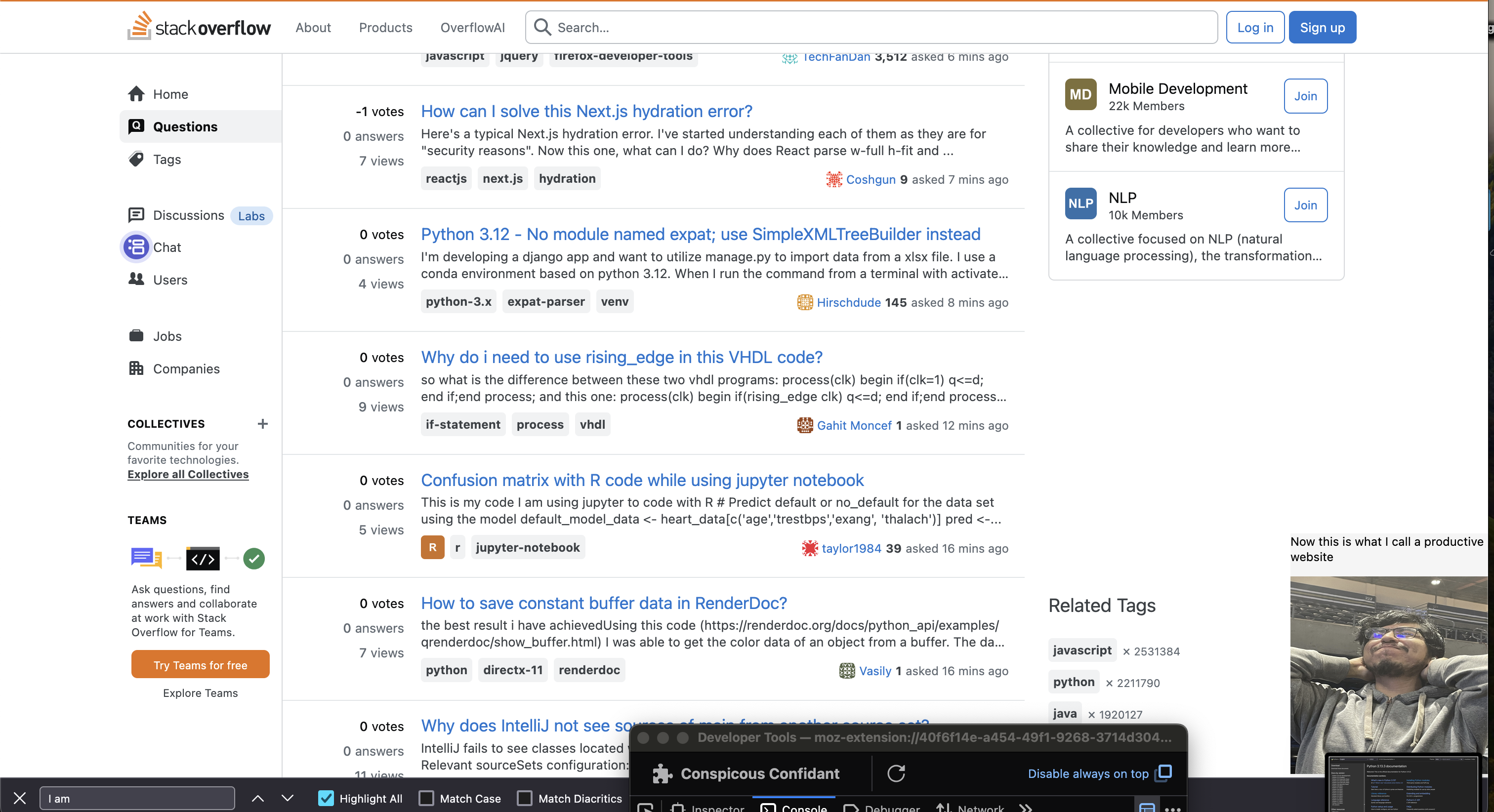
Task: Click the R collective tag icon
Action: point(432,547)
